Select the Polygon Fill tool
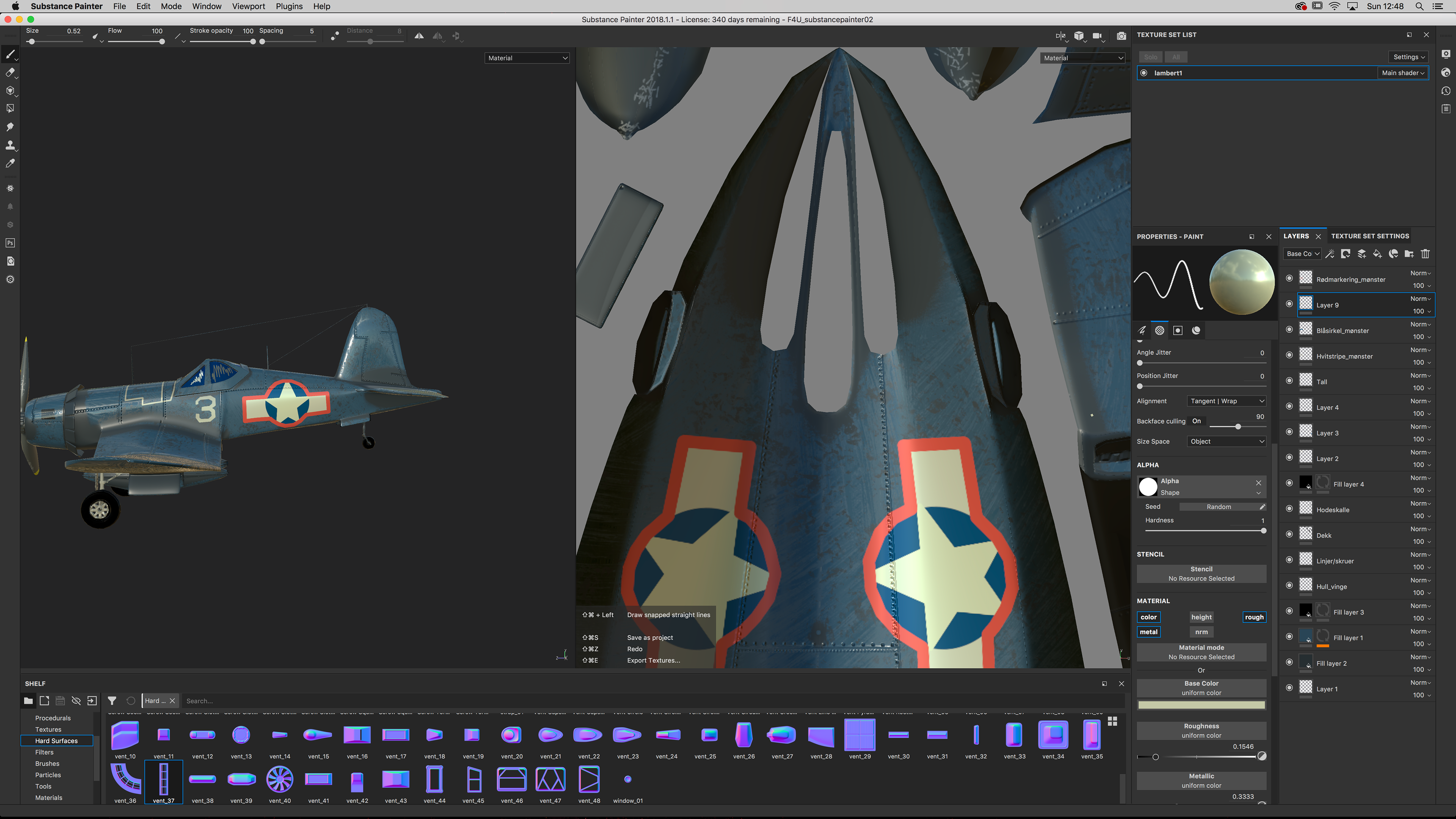The width and height of the screenshot is (1456, 819). 9,108
